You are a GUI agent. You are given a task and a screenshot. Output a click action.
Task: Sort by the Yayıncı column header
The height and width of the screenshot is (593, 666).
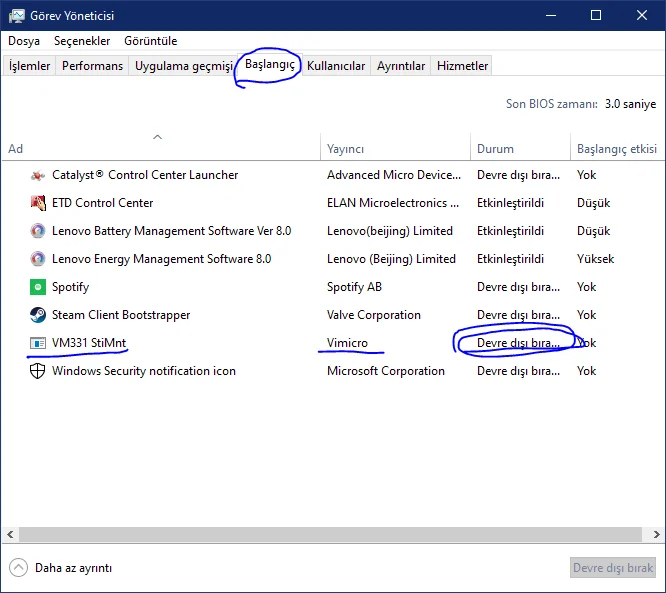(x=345, y=149)
